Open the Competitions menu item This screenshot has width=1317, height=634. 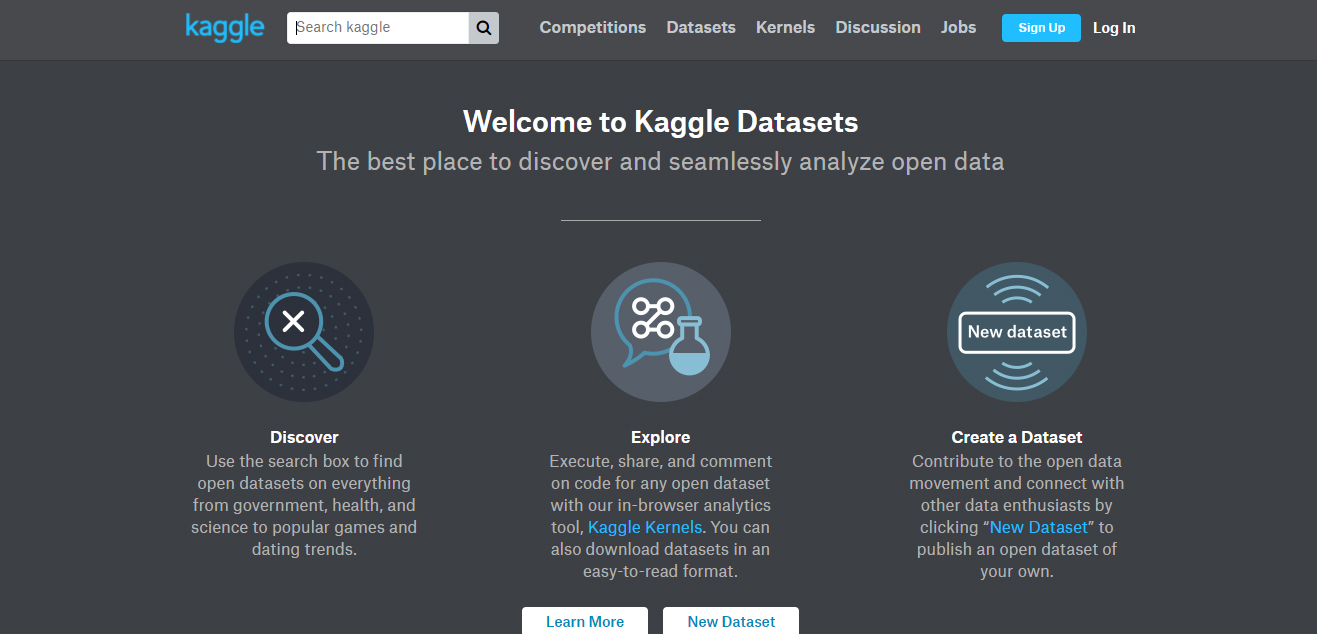[x=593, y=28]
